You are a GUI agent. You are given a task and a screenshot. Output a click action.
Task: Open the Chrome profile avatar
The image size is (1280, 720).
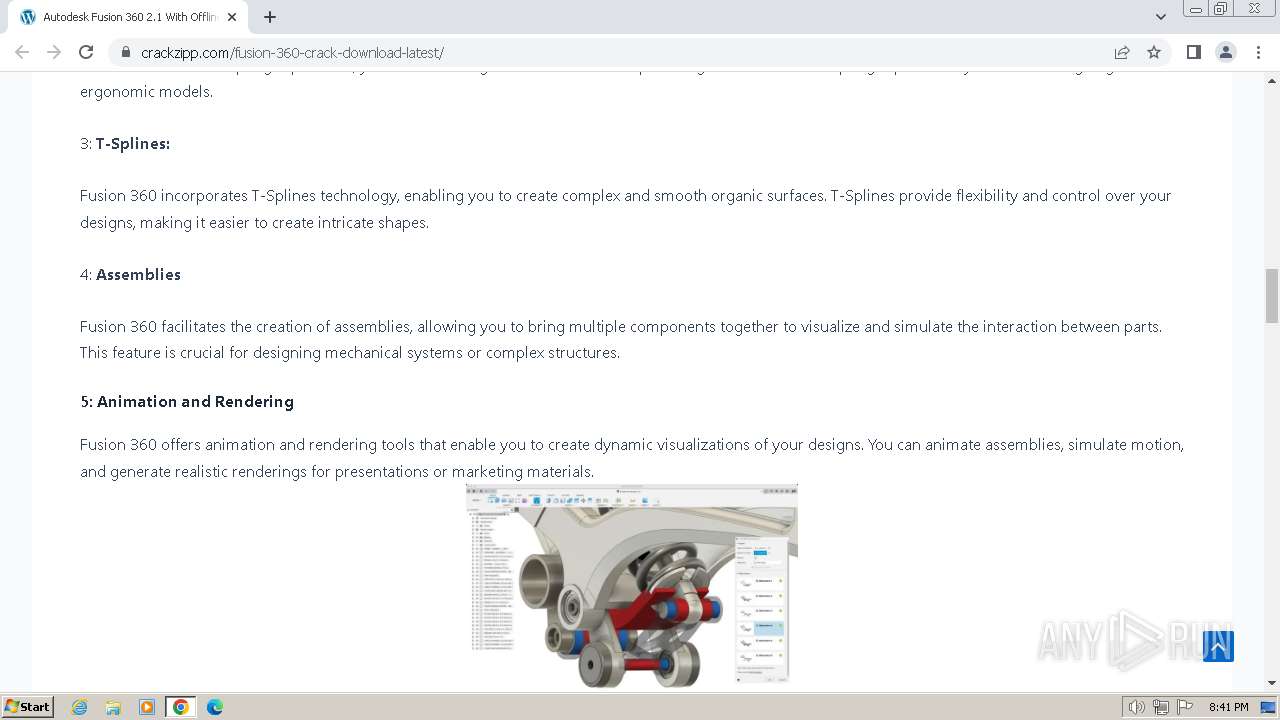[1225, 52]
